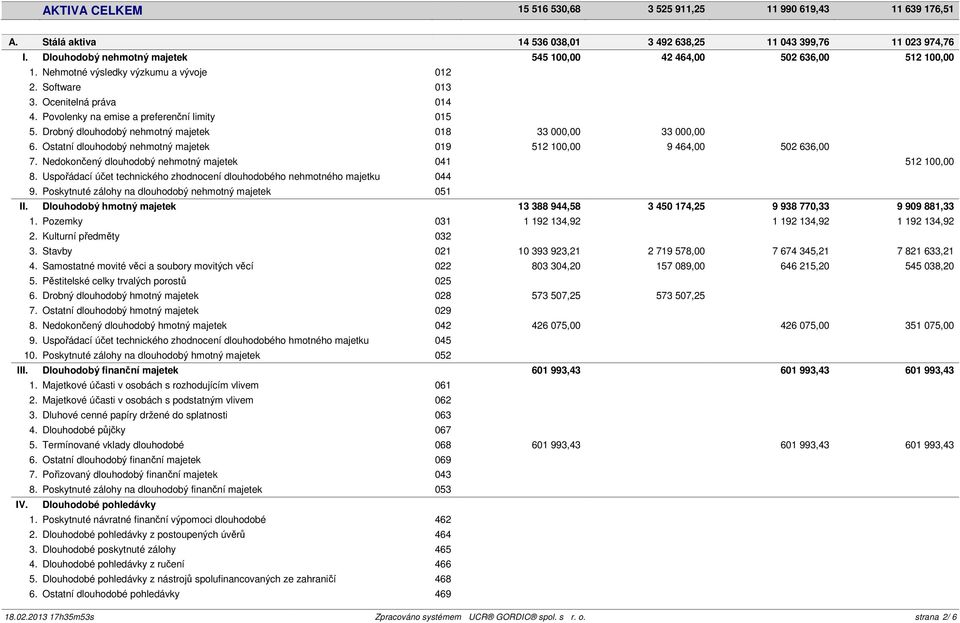Click the Stálá aktiva row label
The image size is (960, 623).
tap(69, 42)
